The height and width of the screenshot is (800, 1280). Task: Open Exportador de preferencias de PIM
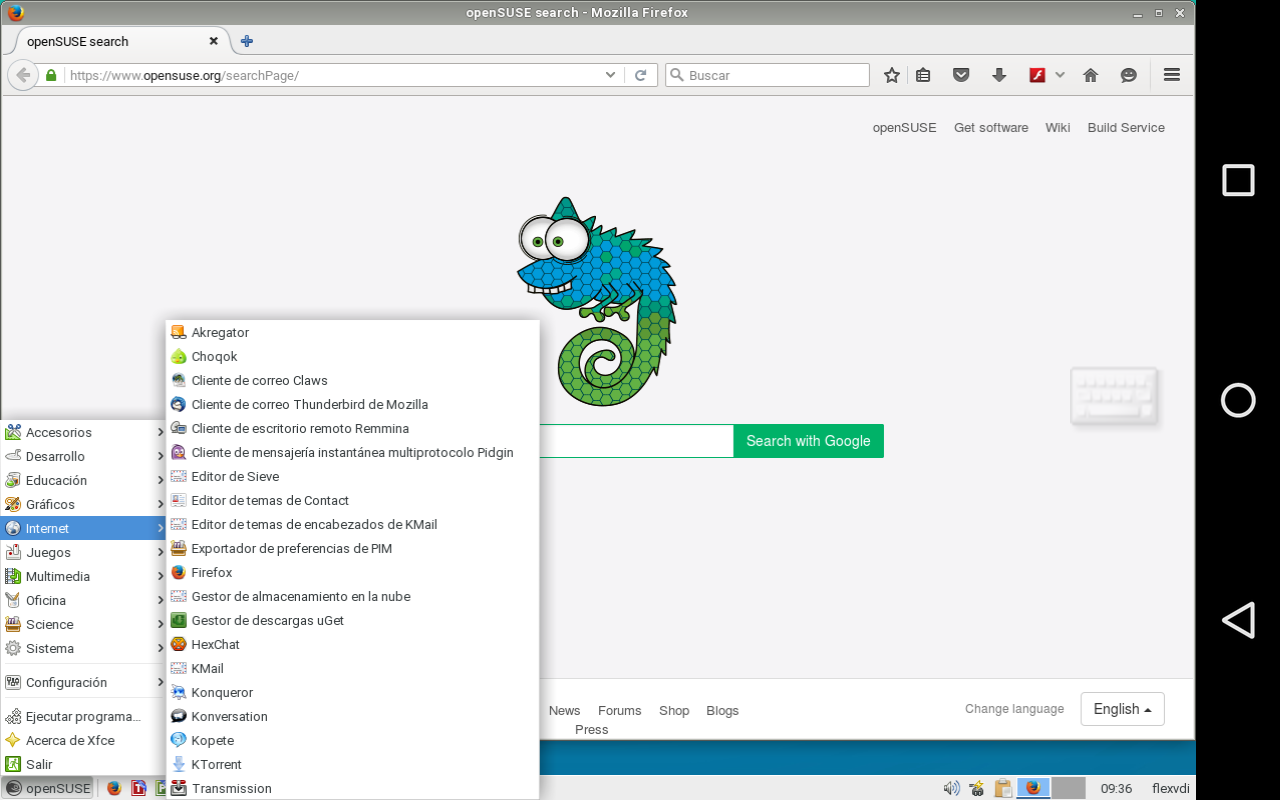[352, 548]
